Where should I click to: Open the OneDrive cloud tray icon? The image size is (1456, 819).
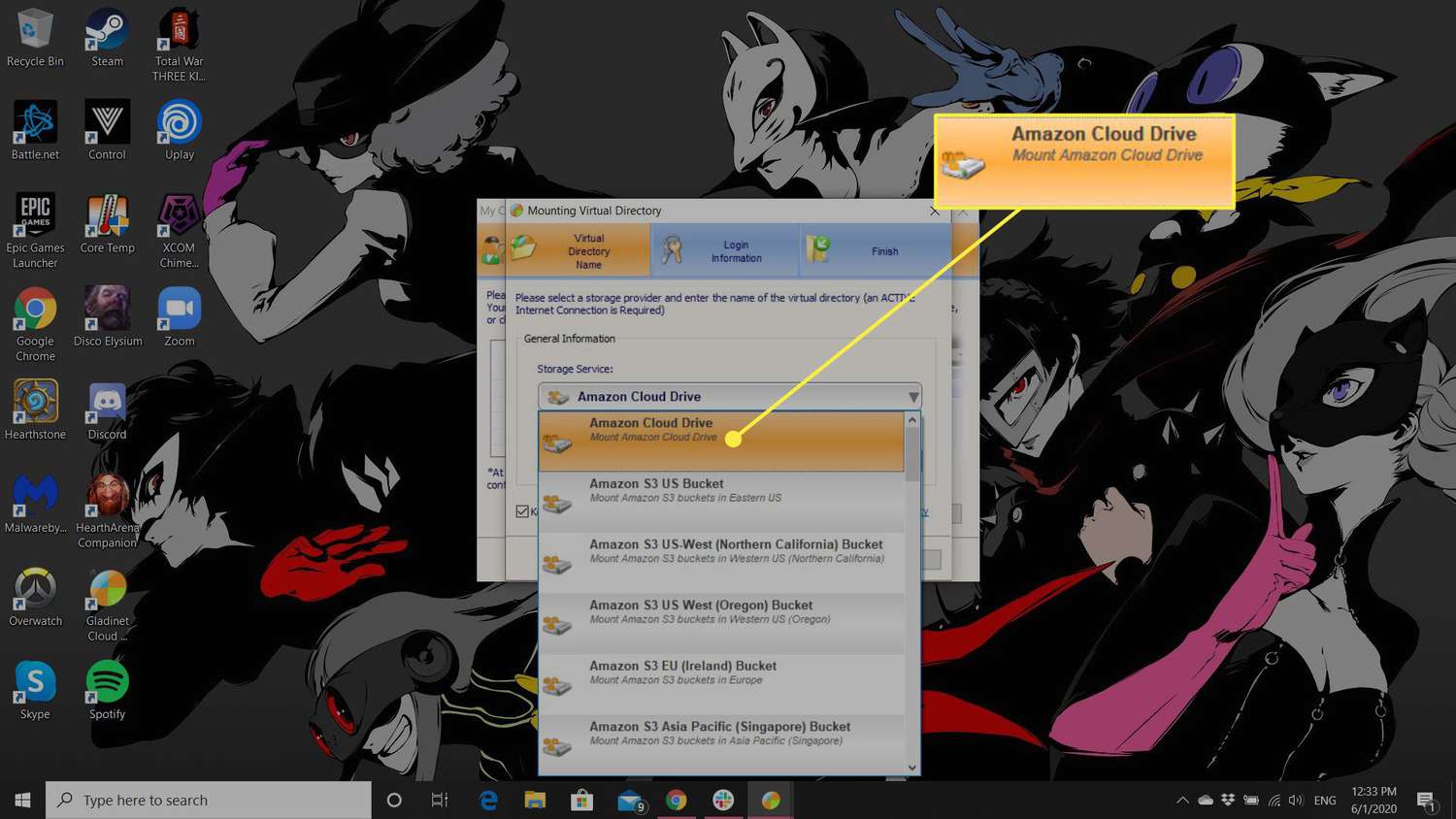point(1206,801)
